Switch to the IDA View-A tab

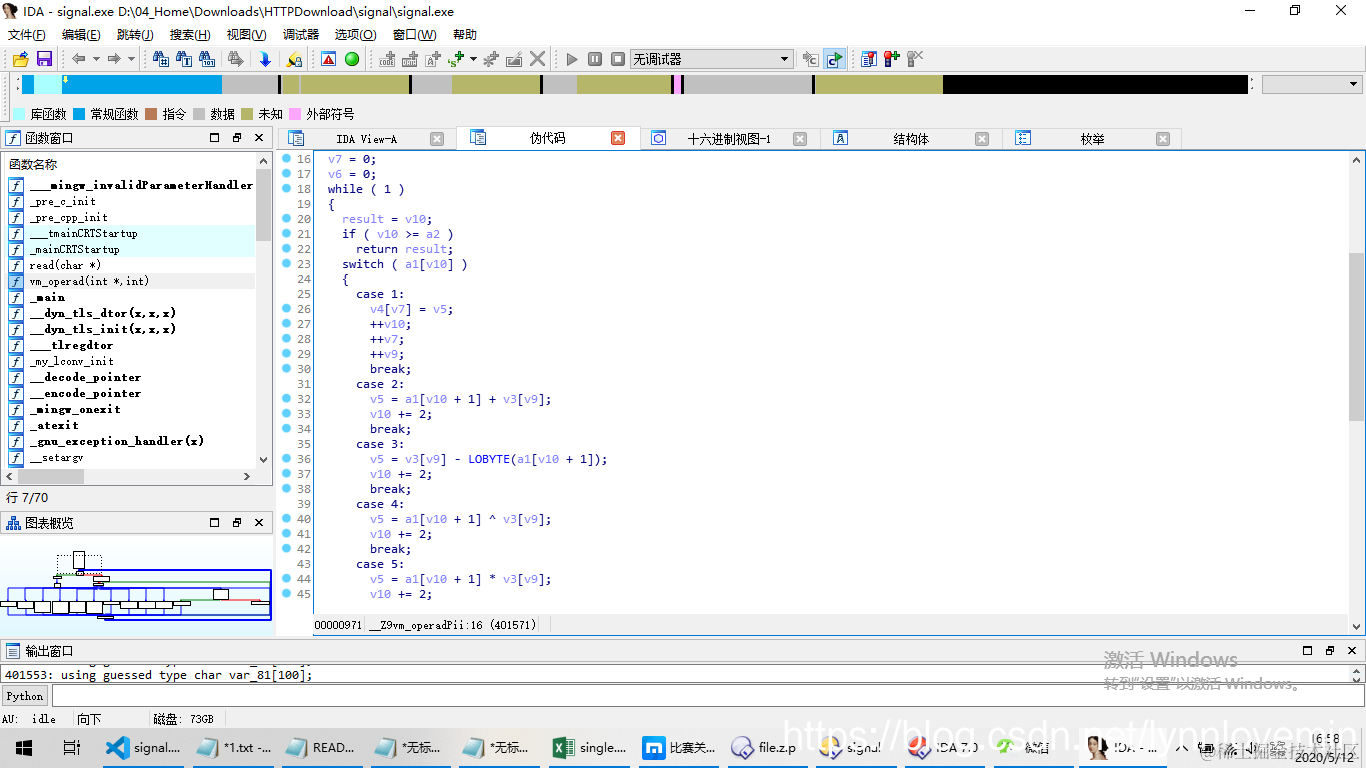pos(366,139)
